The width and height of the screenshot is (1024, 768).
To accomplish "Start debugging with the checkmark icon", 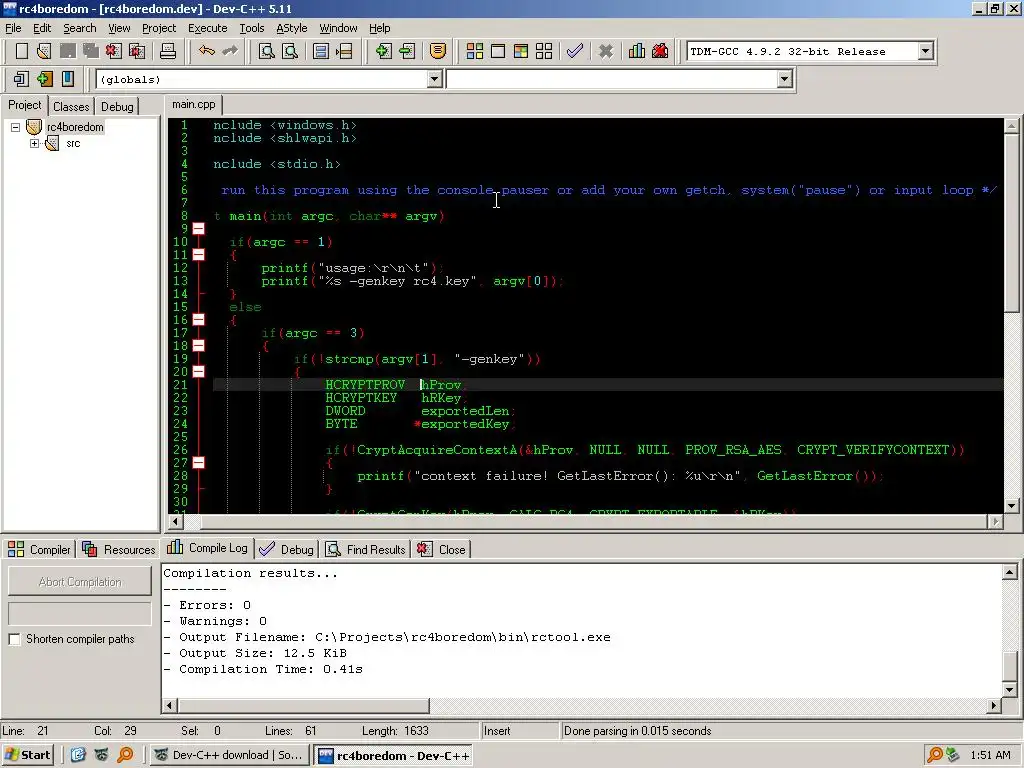I will click(575, 51).
